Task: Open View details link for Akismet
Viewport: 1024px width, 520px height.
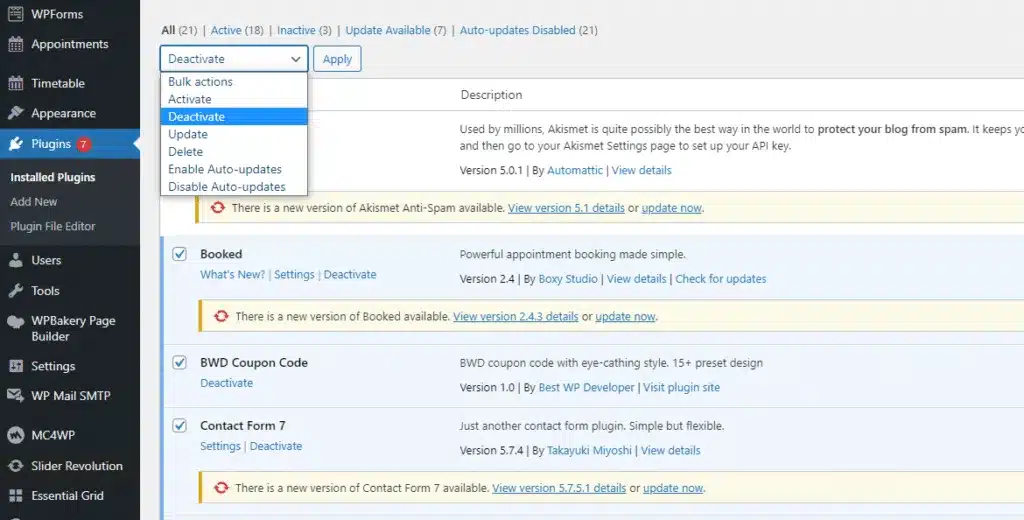Action: click(x=641, y=171)
